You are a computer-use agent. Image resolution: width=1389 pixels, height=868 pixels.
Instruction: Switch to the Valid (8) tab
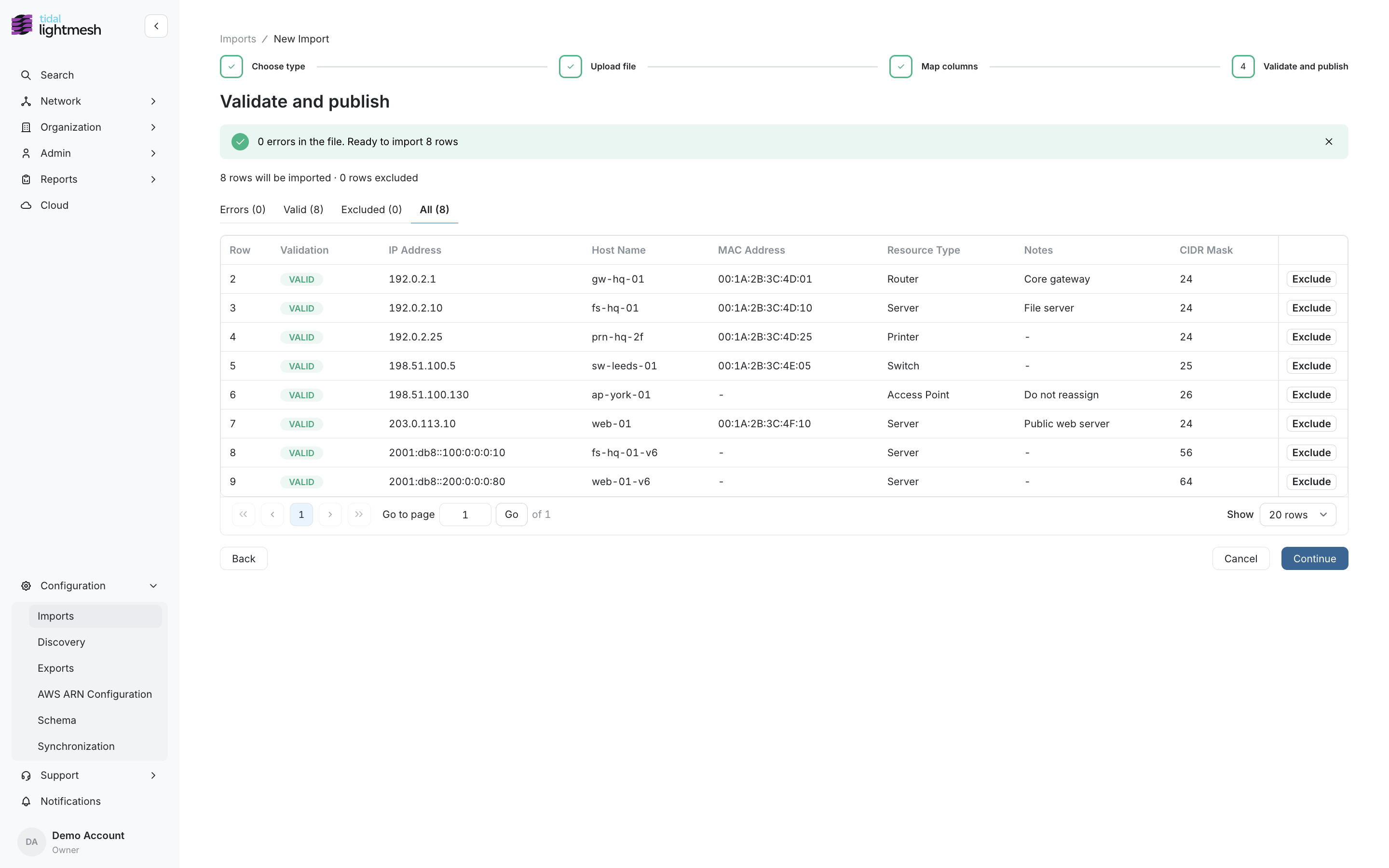point(303,210)
